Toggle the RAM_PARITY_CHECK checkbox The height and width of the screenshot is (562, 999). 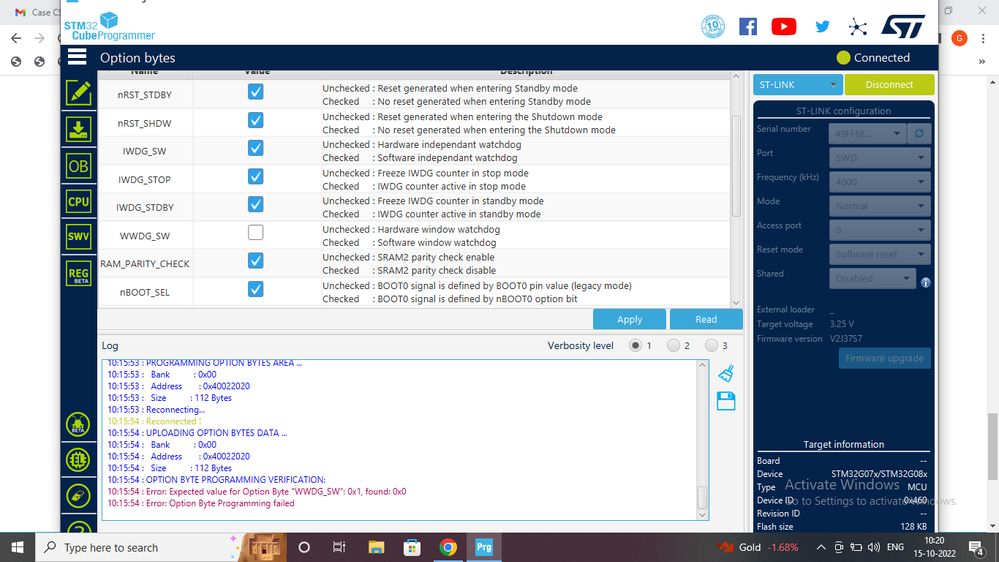click(x=255, y=261)
